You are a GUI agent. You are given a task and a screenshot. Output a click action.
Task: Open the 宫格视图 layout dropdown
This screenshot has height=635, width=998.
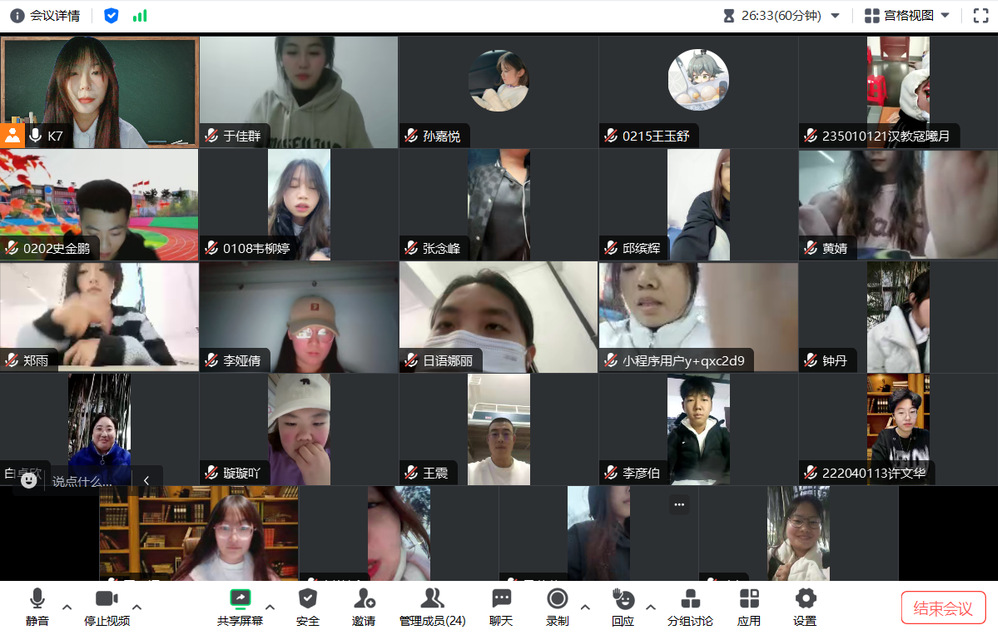tap(907, 15)
